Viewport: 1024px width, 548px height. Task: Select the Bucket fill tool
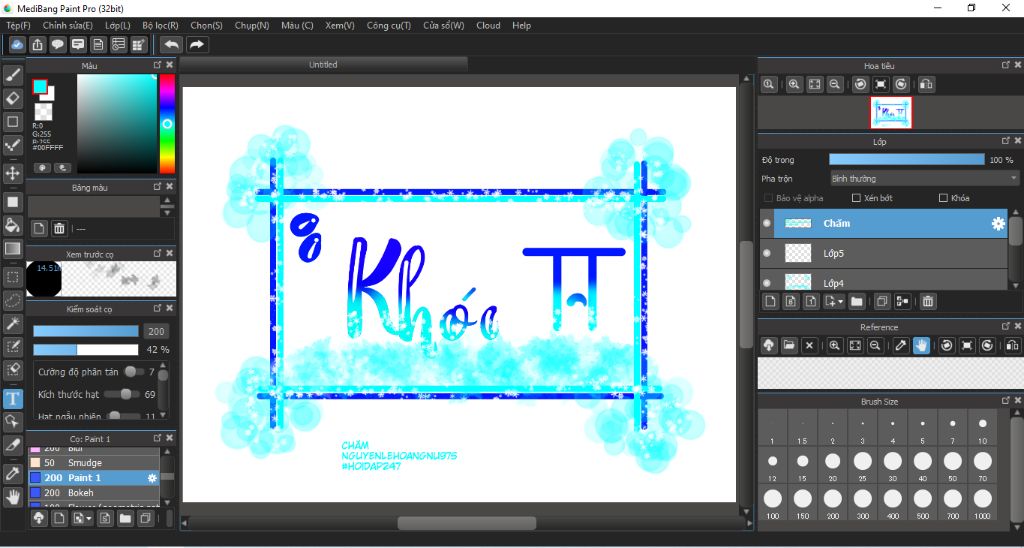tap(12, 225)
